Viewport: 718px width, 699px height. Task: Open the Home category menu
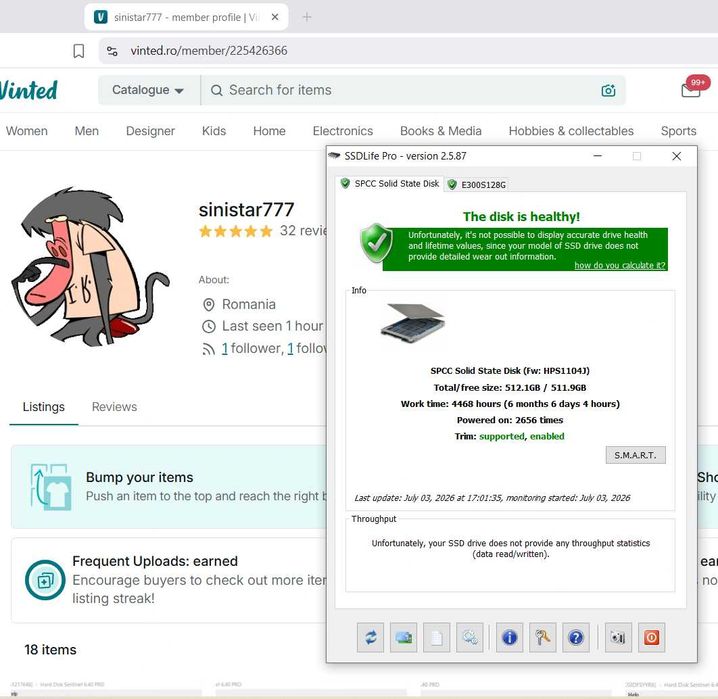click(269, 131)
